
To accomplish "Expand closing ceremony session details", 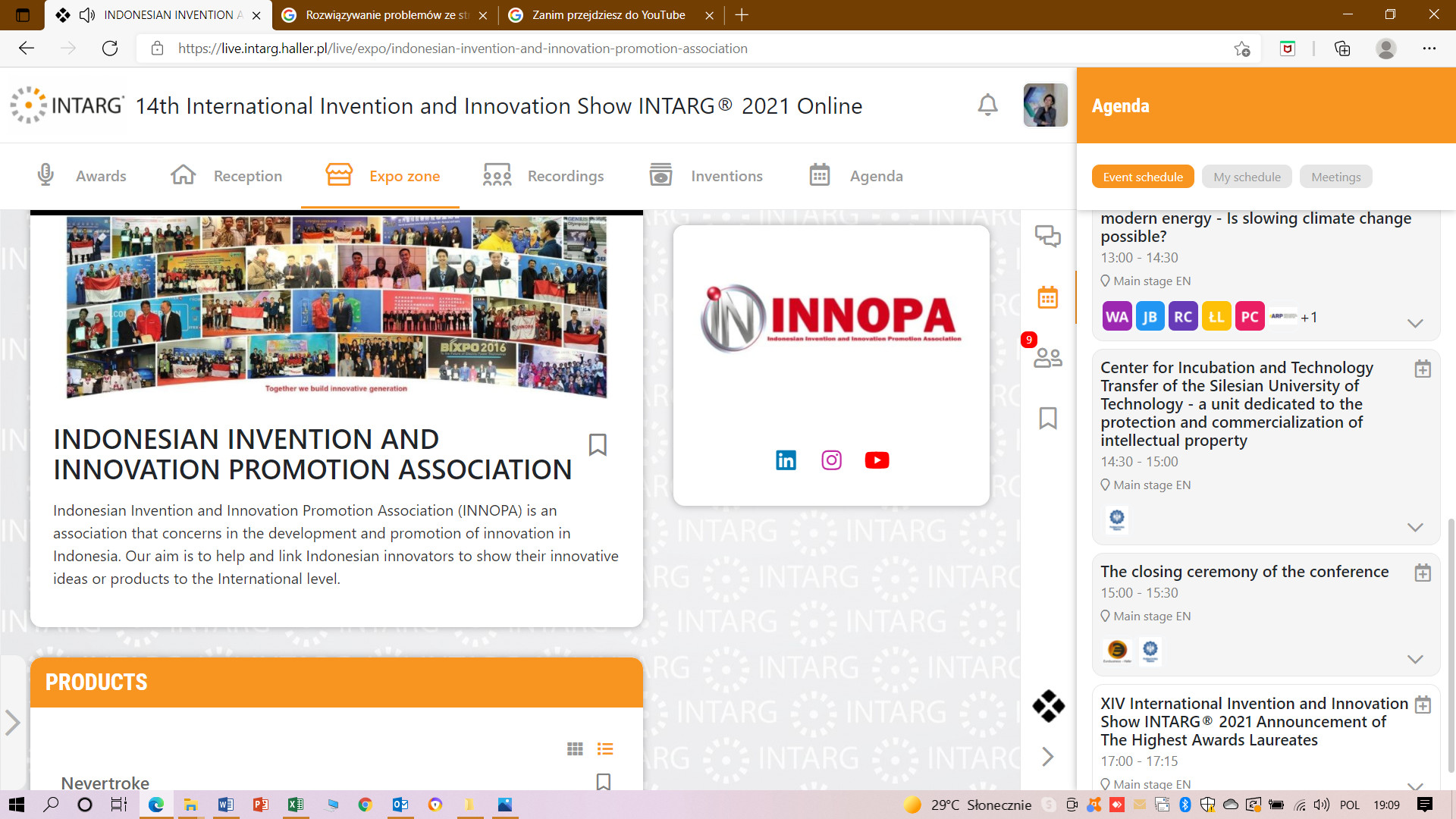I will pos(1415,659).
